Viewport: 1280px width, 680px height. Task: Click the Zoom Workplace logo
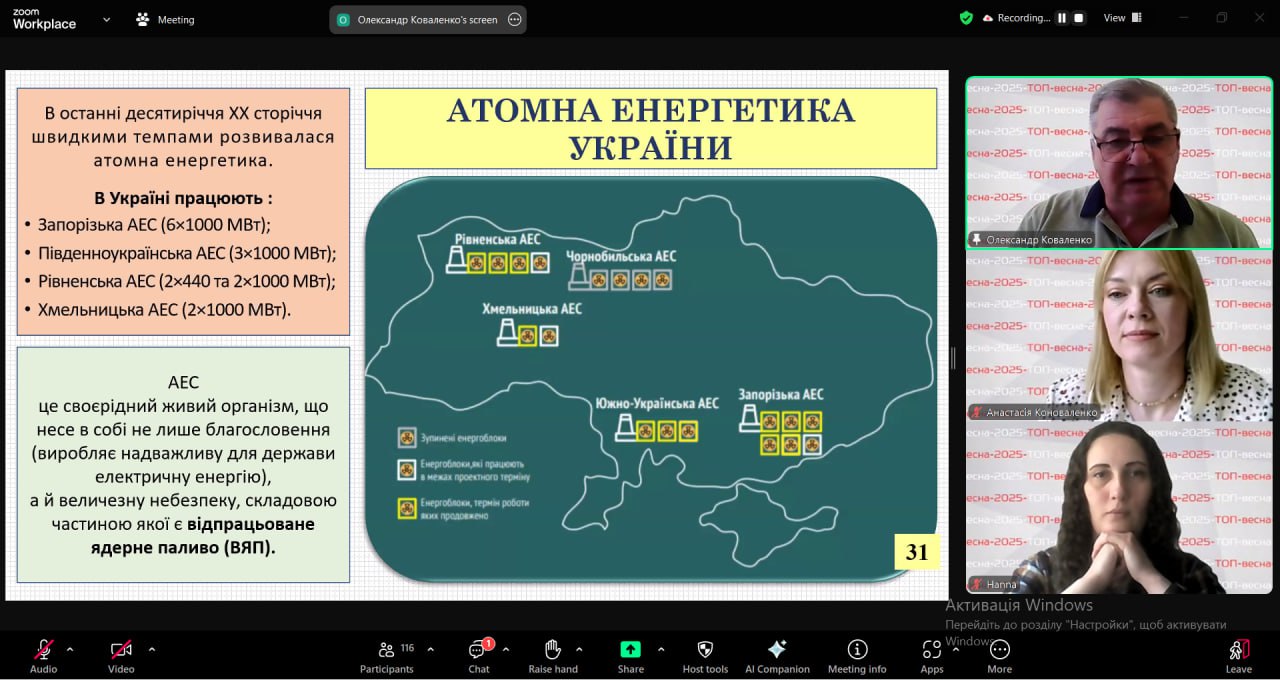point(44,19)
